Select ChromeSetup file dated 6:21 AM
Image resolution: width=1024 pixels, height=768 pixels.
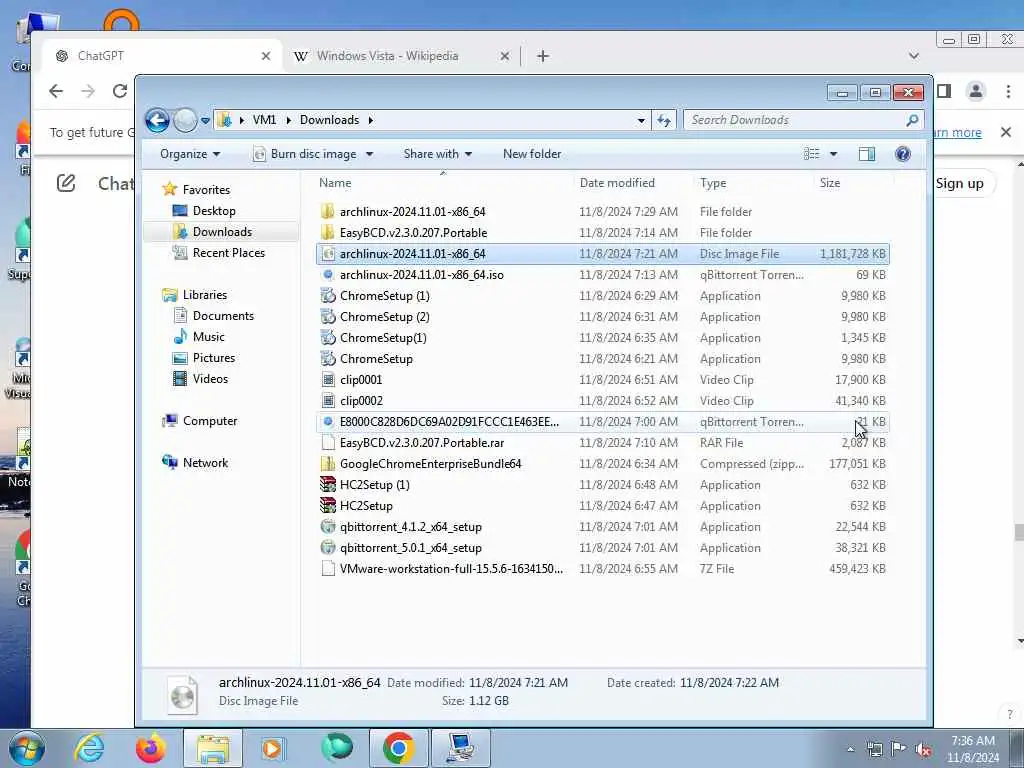click(x=602, y=359)
